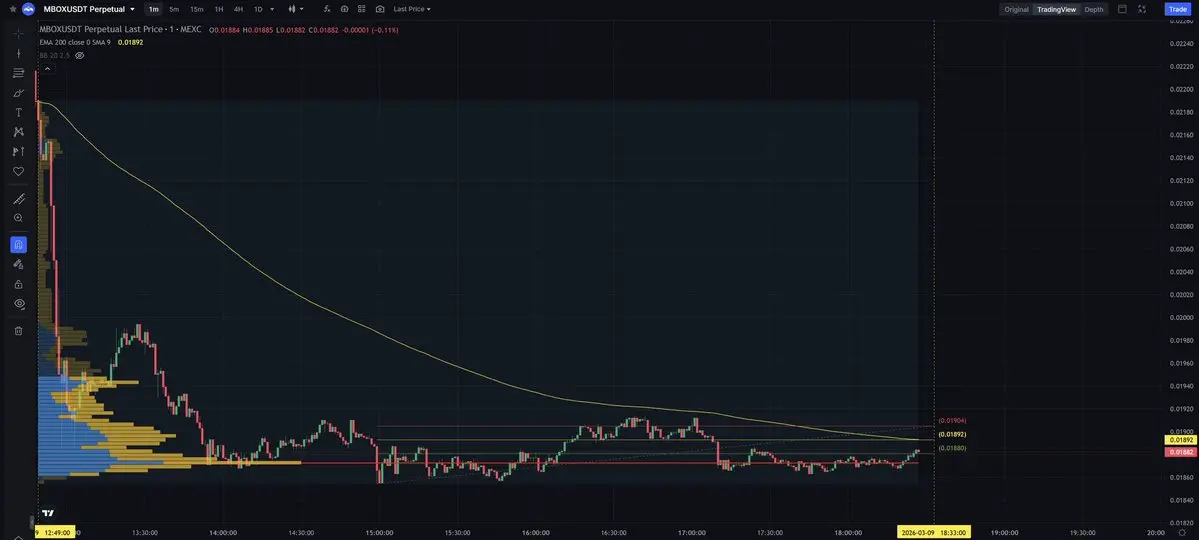Reset time scale with bottom-right settings icon

(x=1181, y=532)
